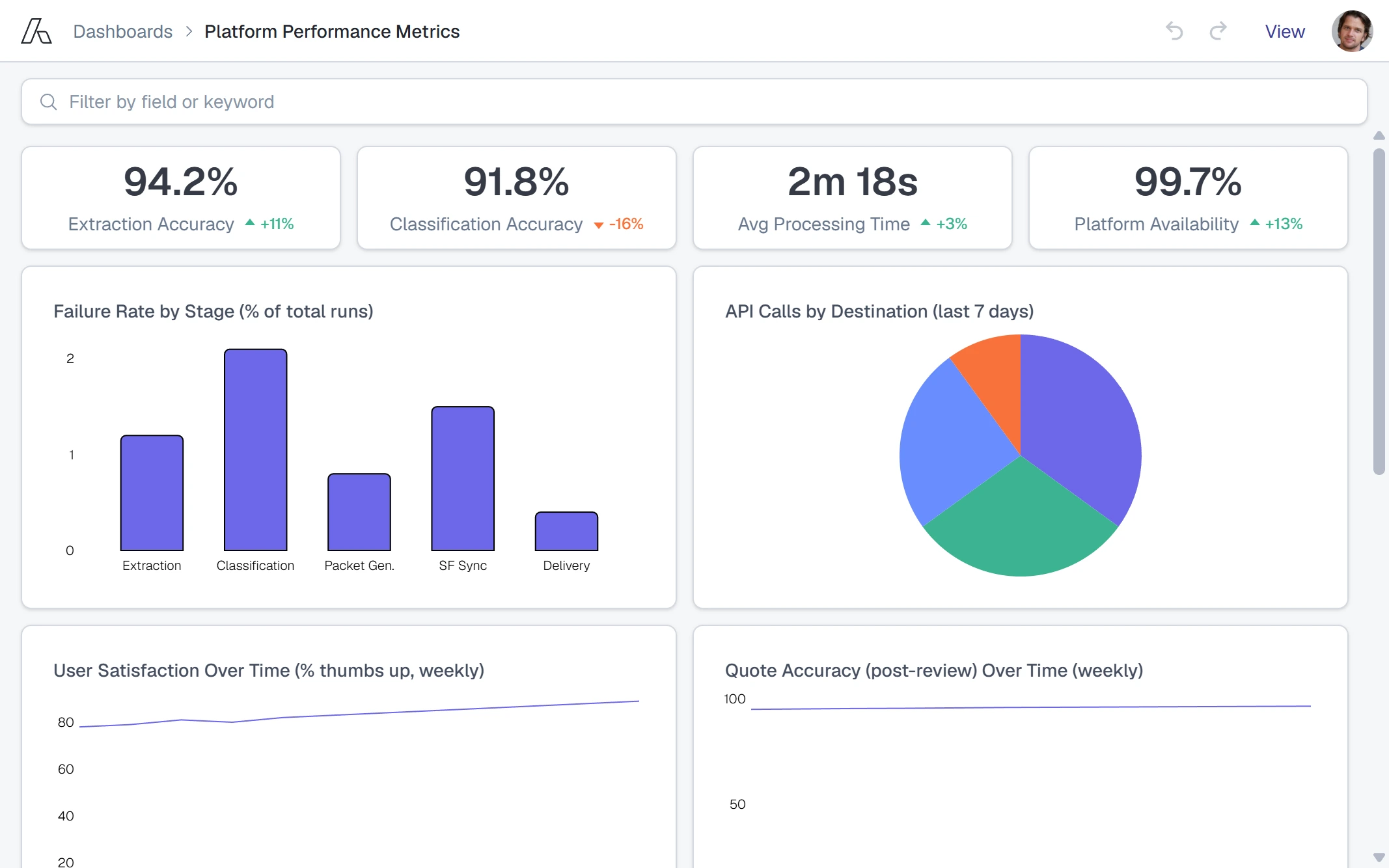Click the Packet Gen. bar in failure chart
Viewport: 1389px width, 868px height.
[x=359, y=512]
